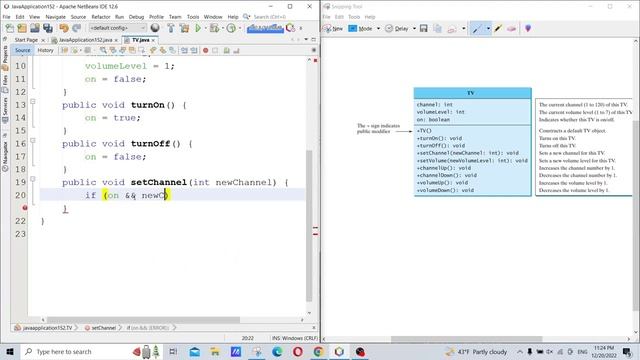Screen dimensions: 640x360
Task: Click the Profile Project clock icon
Action: [x=231, y=28]
